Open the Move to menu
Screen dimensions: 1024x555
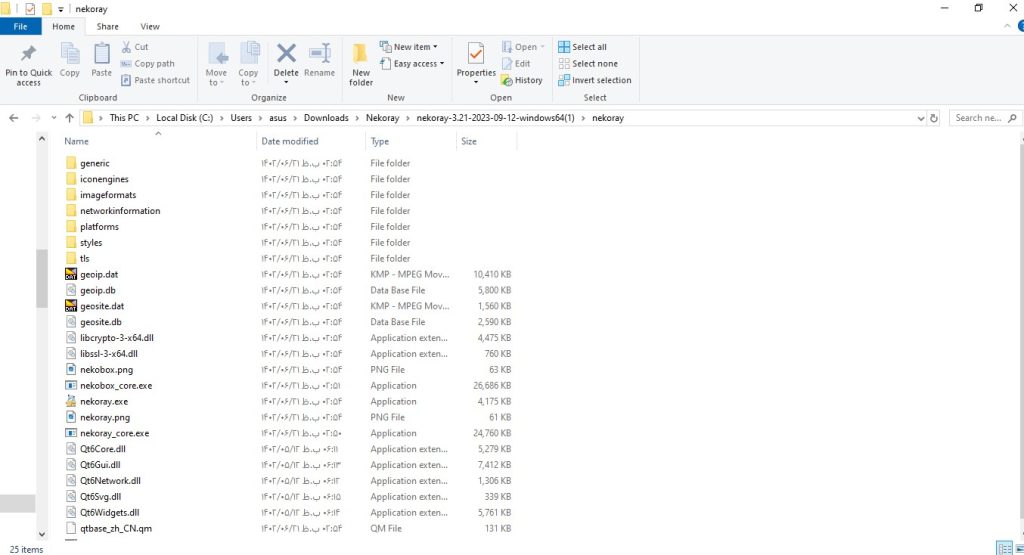216,64
